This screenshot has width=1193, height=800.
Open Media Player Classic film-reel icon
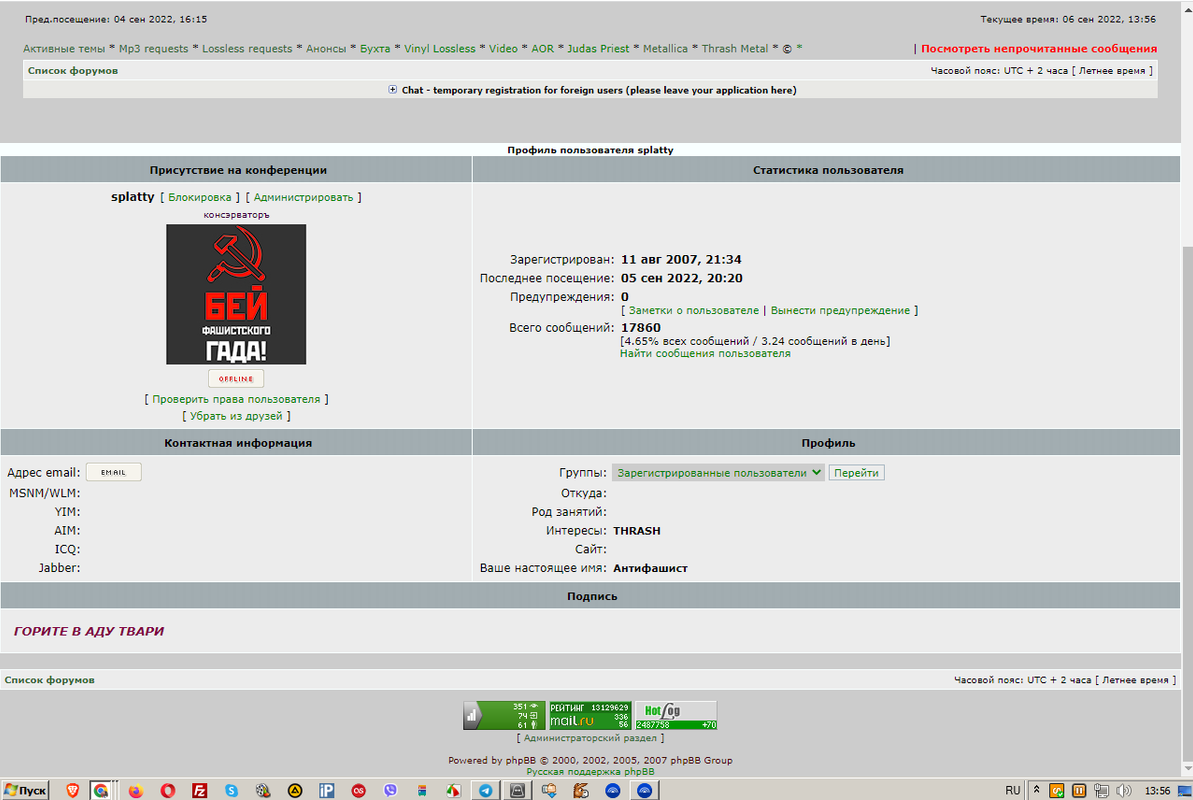click(x=263, y=790)
